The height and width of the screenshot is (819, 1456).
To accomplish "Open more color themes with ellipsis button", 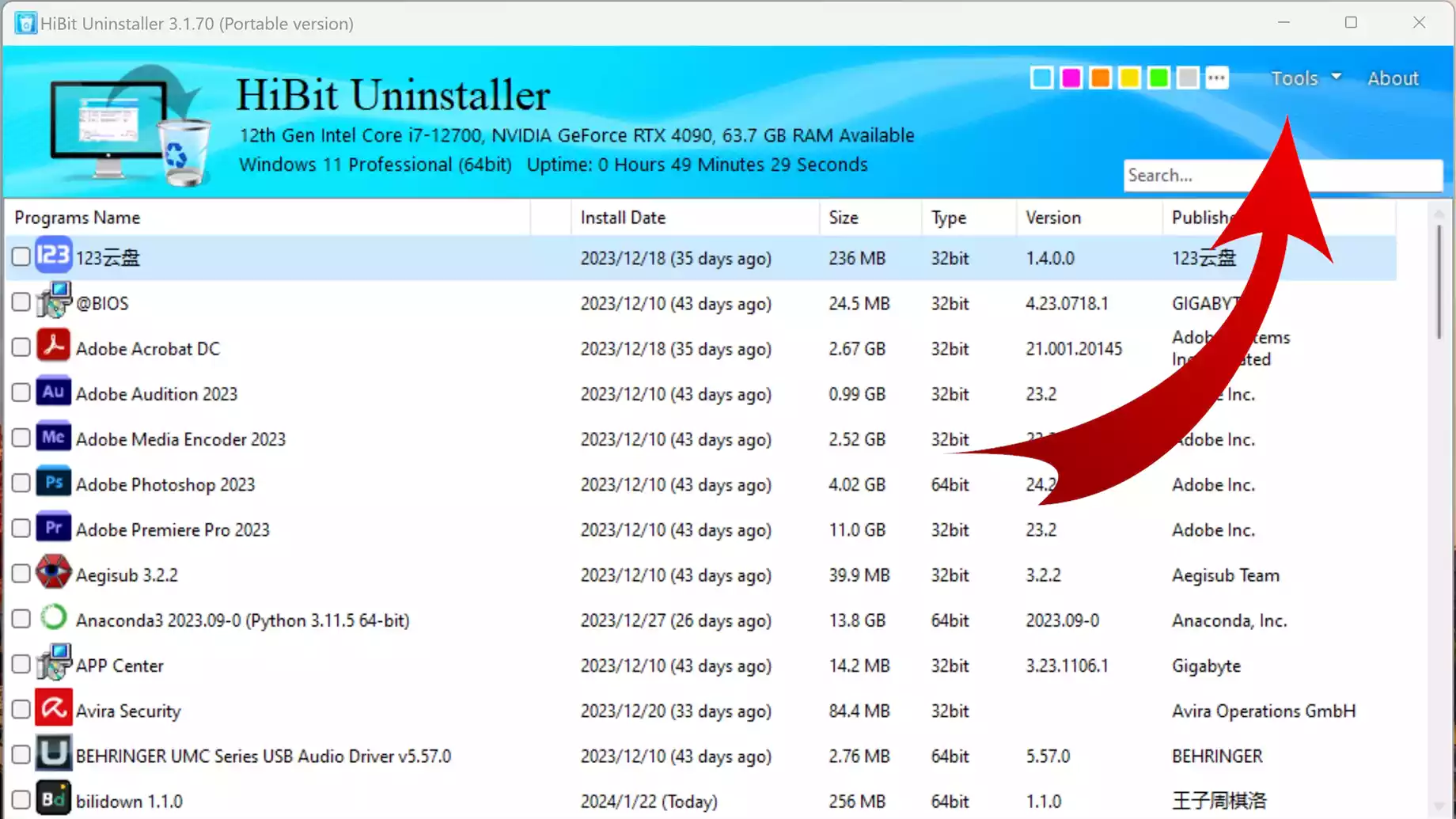I will 1216,78.
